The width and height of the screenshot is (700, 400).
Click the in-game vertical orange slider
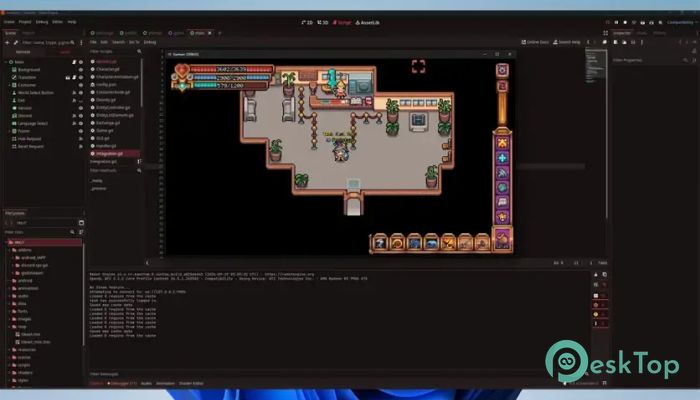pyautogui.click(x=502, y=109)
